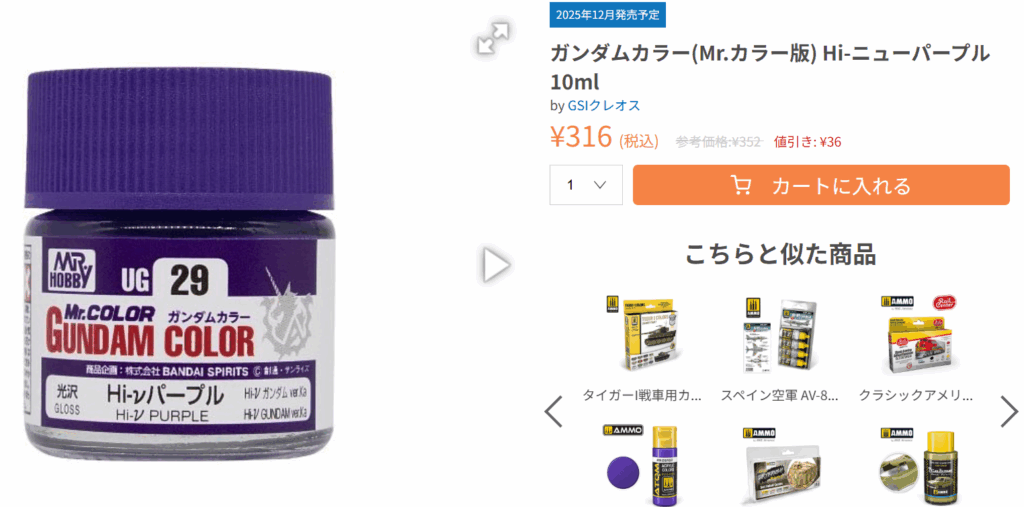The height and width of the screenshot is (507, 1024).
Task: Expand product image to fullscreen view
Action: click(x=493, y=37)
